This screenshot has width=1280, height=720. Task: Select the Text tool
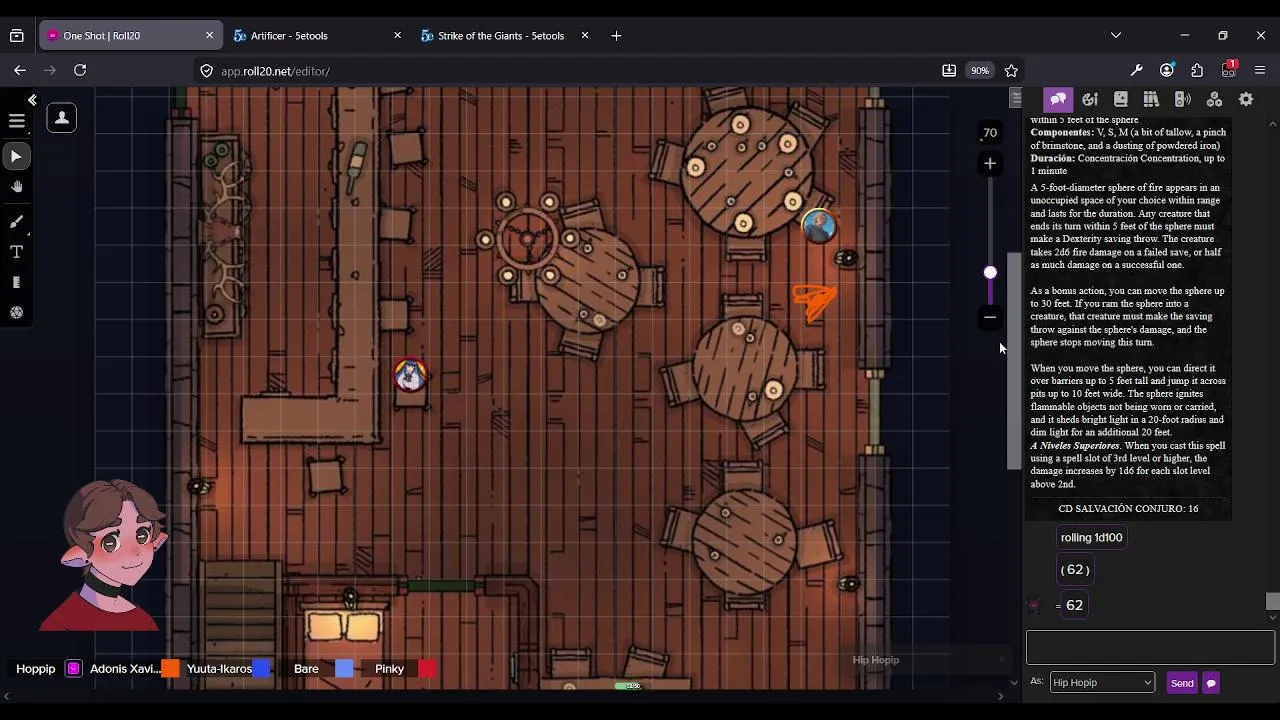click(x=17, y=252)
